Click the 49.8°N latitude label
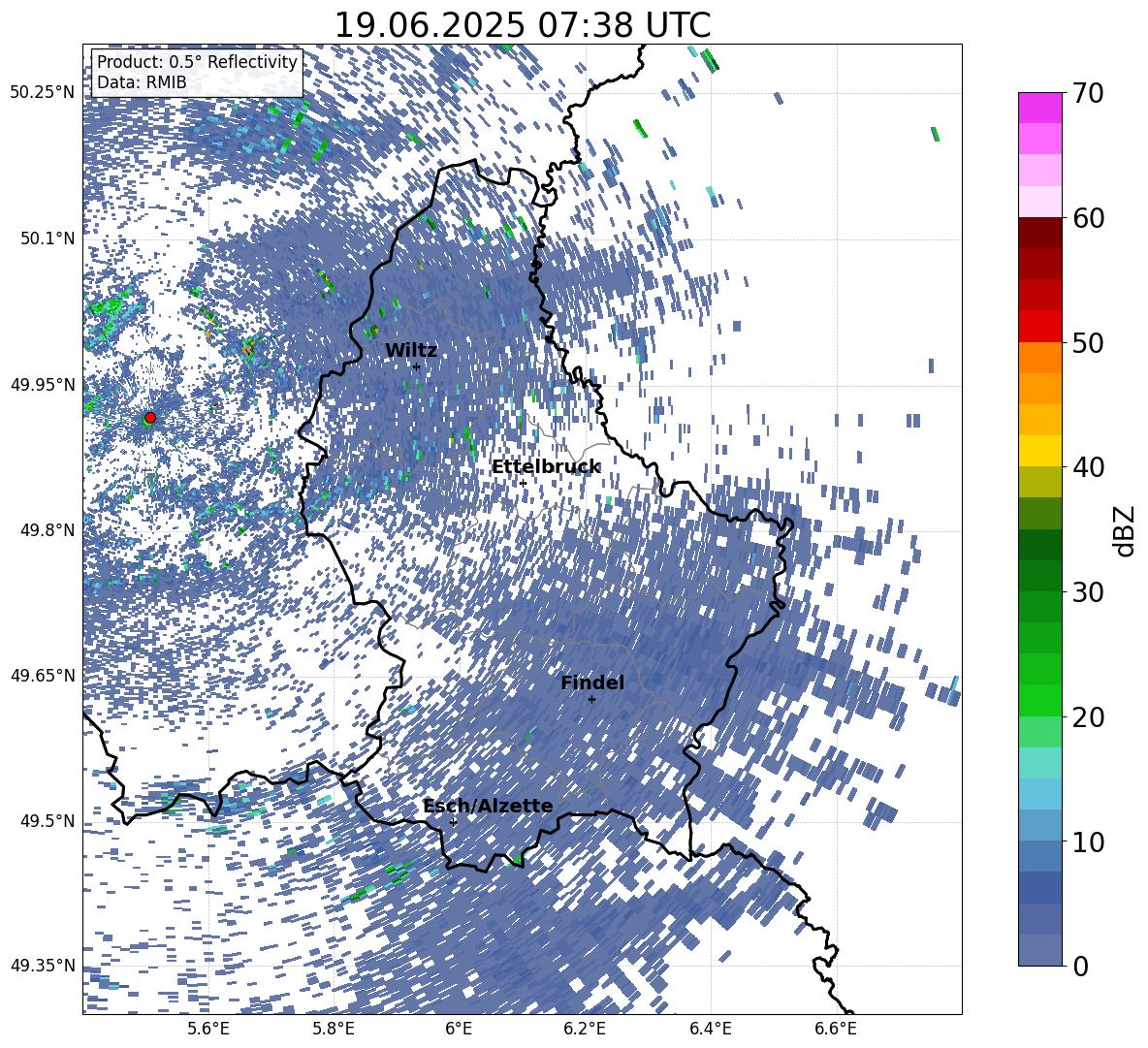The image size is (1148, 1048). tap(47, 530)
